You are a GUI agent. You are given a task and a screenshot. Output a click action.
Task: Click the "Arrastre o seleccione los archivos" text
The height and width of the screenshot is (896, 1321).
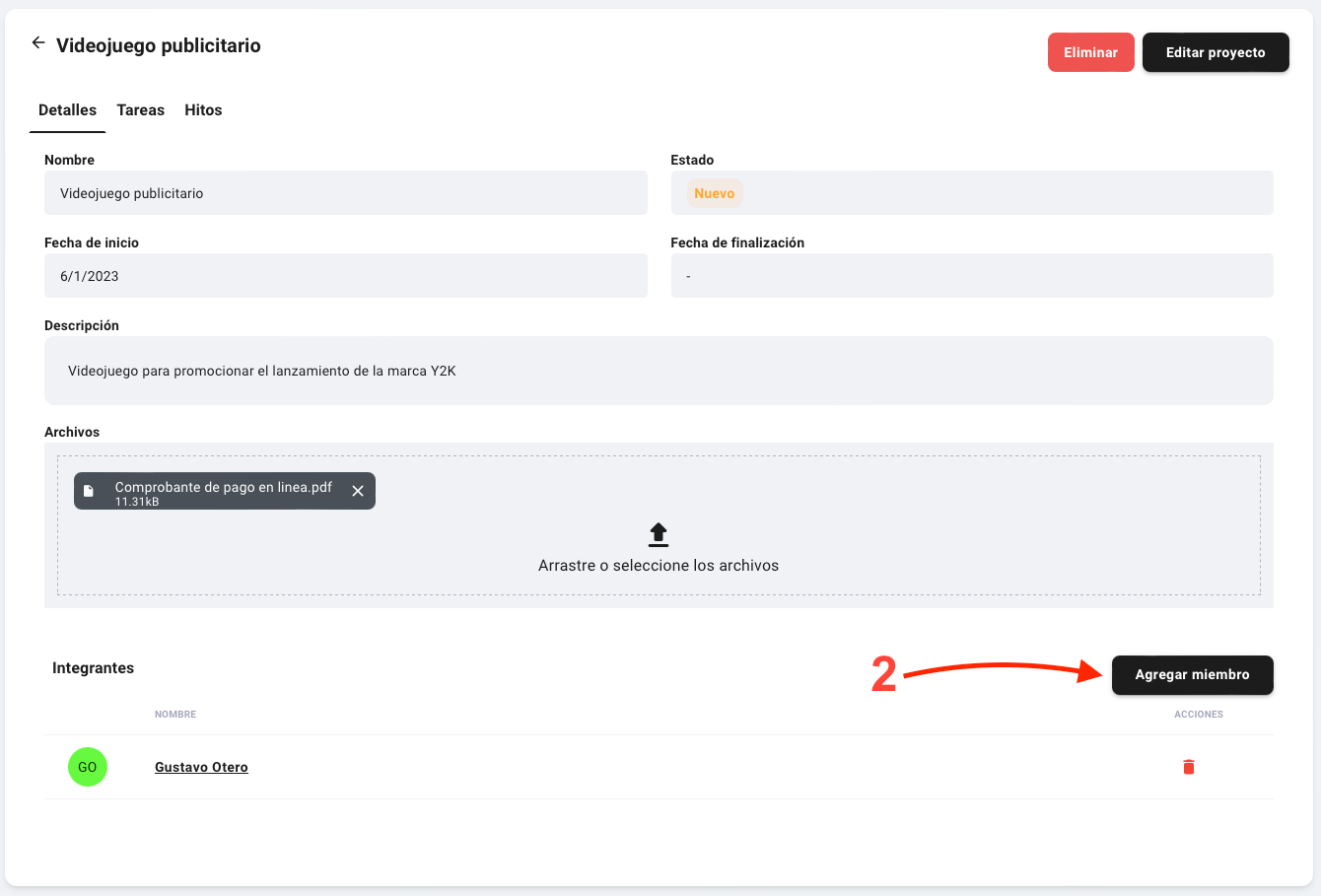tap(659, 566)
